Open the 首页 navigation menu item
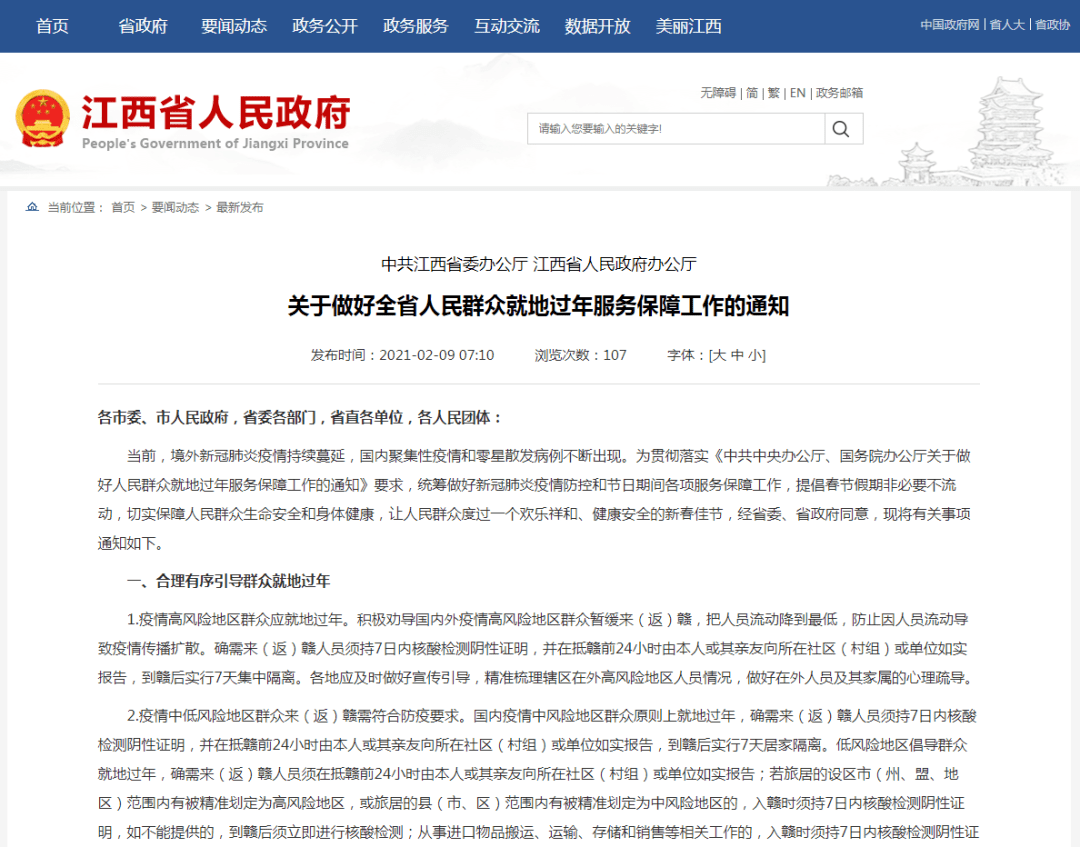1080x847 pixels. [52, 26]
